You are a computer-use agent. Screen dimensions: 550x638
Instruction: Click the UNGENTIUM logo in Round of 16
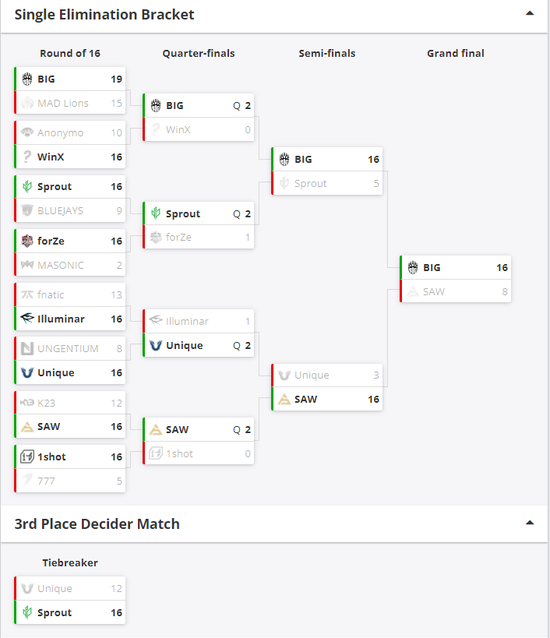[27, 349]
